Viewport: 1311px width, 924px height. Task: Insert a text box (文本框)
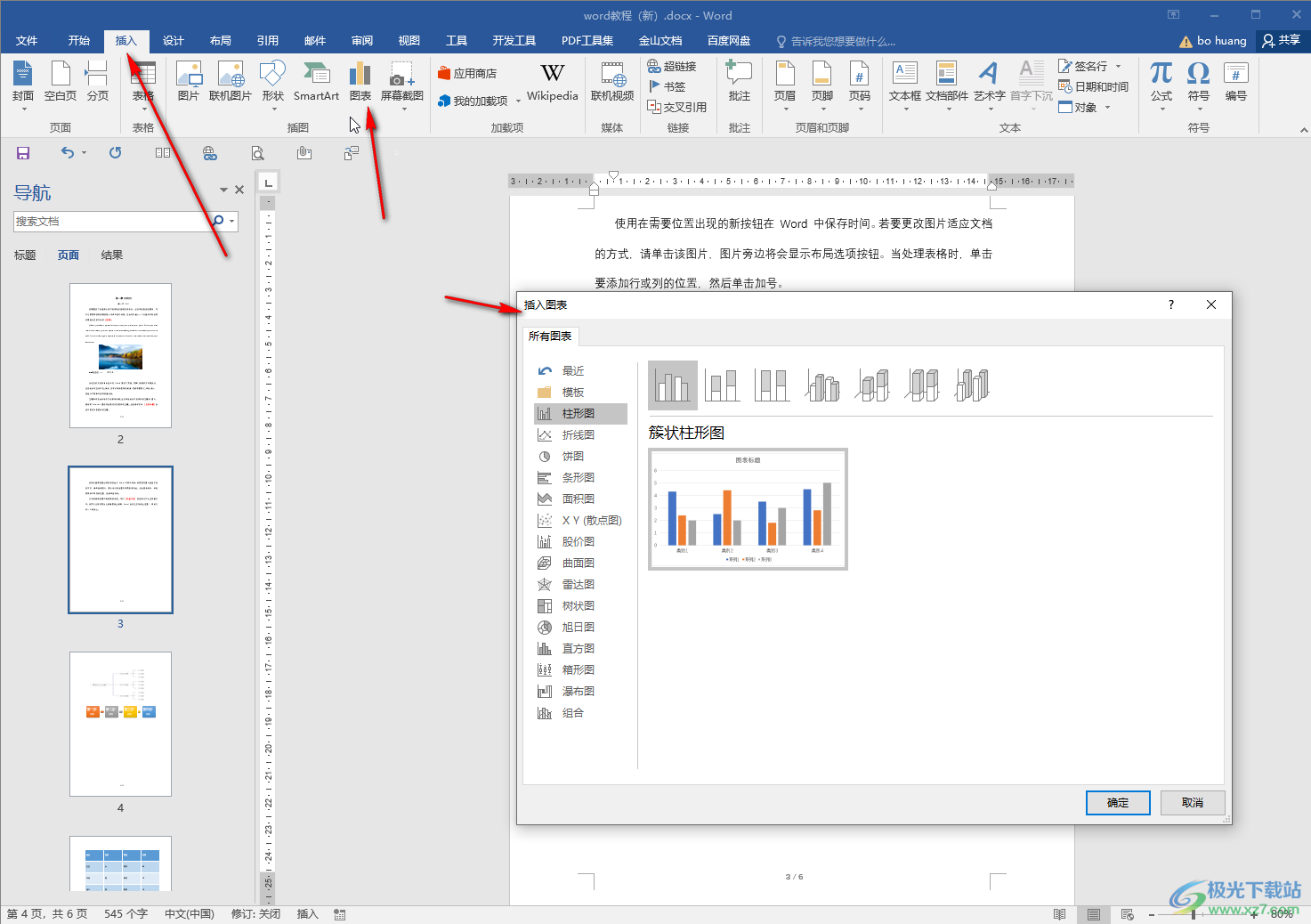click(905, 85)
